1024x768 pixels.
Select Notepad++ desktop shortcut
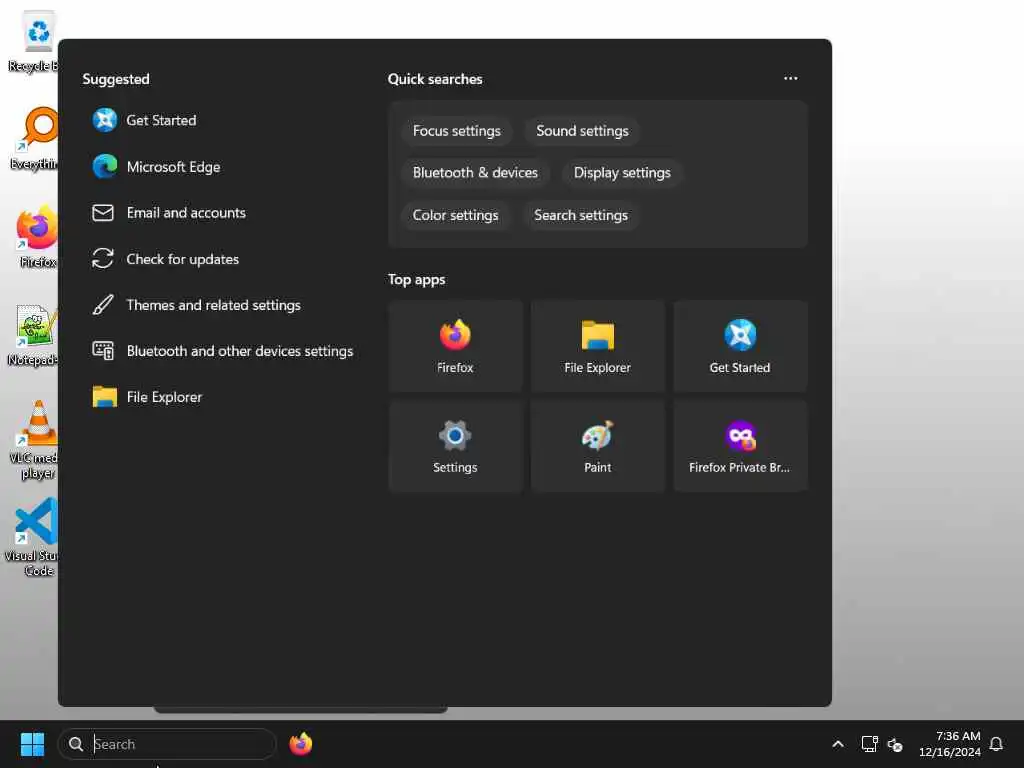coord(34,335)
